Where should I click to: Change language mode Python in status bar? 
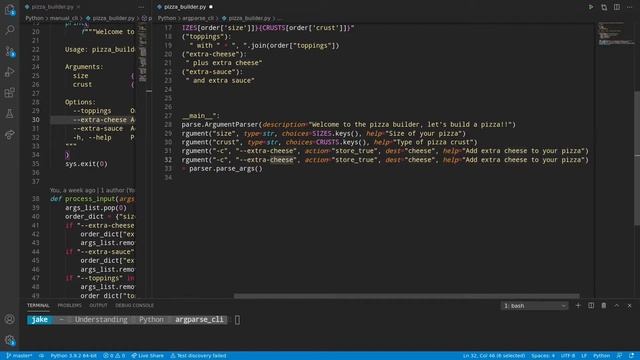tap(601, 356)
